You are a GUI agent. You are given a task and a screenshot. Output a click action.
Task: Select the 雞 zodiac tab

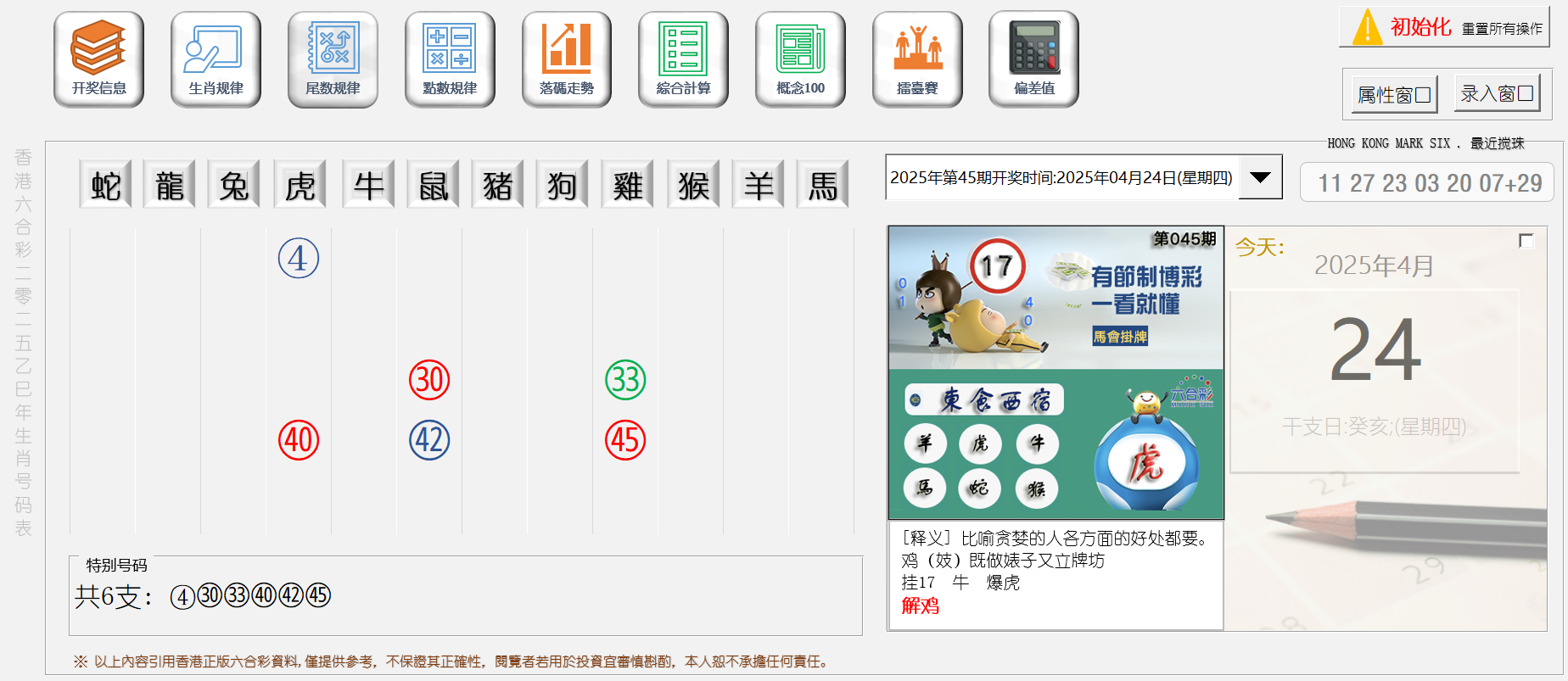point(627,185)
